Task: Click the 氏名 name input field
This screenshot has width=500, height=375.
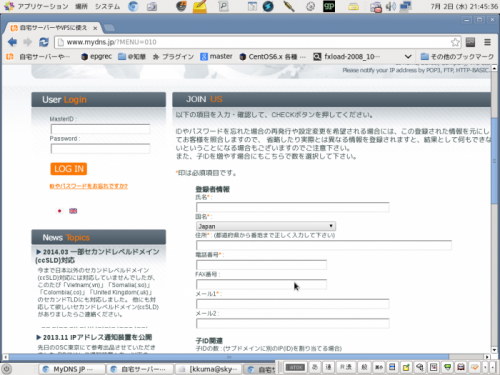Action: [x=293, y=207]
